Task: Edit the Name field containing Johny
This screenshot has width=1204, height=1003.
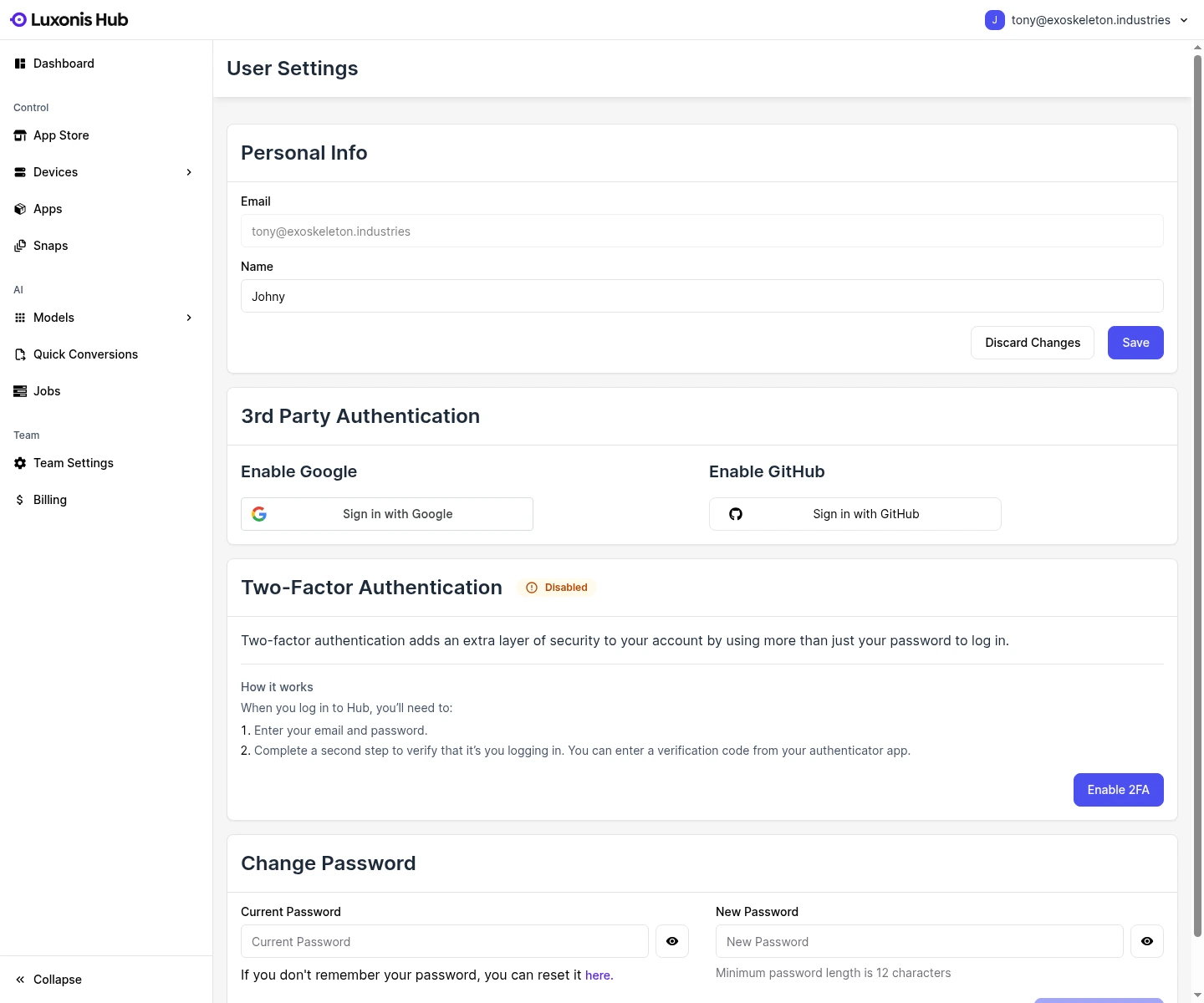Action: coord(701,296)
